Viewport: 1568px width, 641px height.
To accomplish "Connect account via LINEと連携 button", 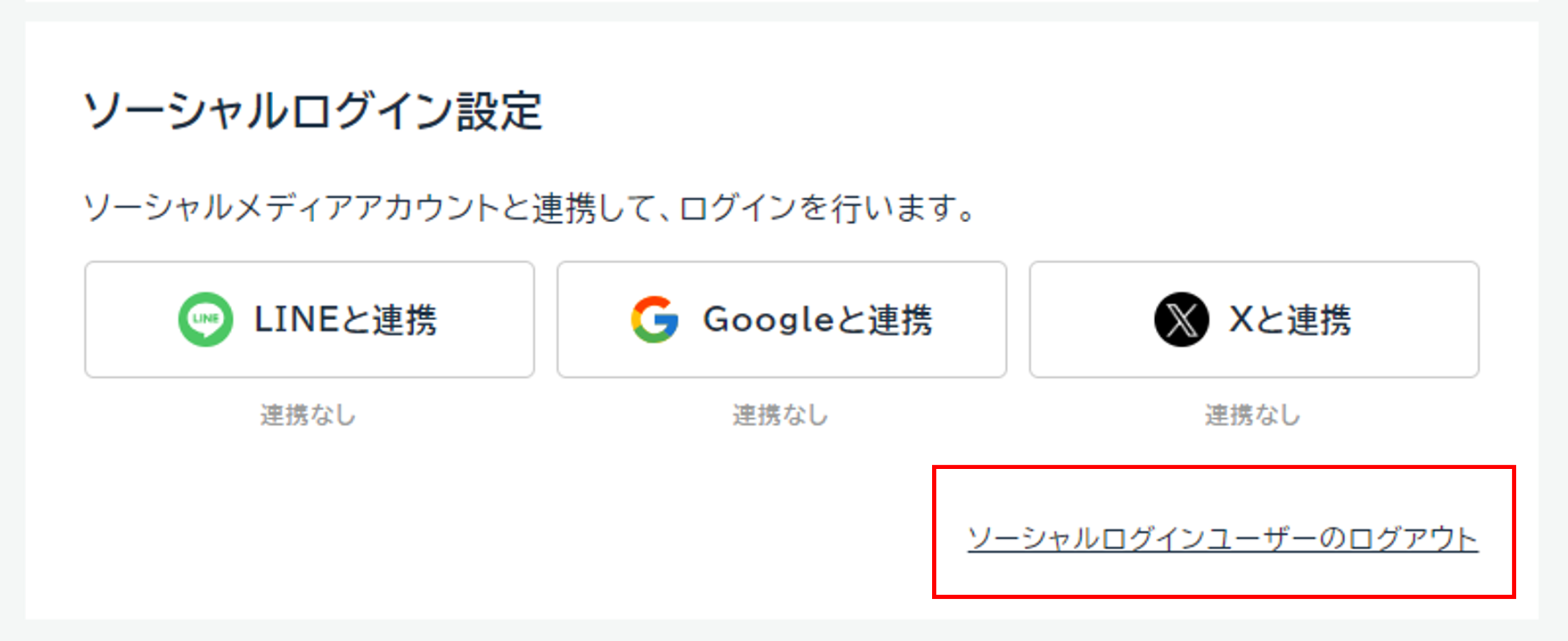I will (x=309, y=319).
